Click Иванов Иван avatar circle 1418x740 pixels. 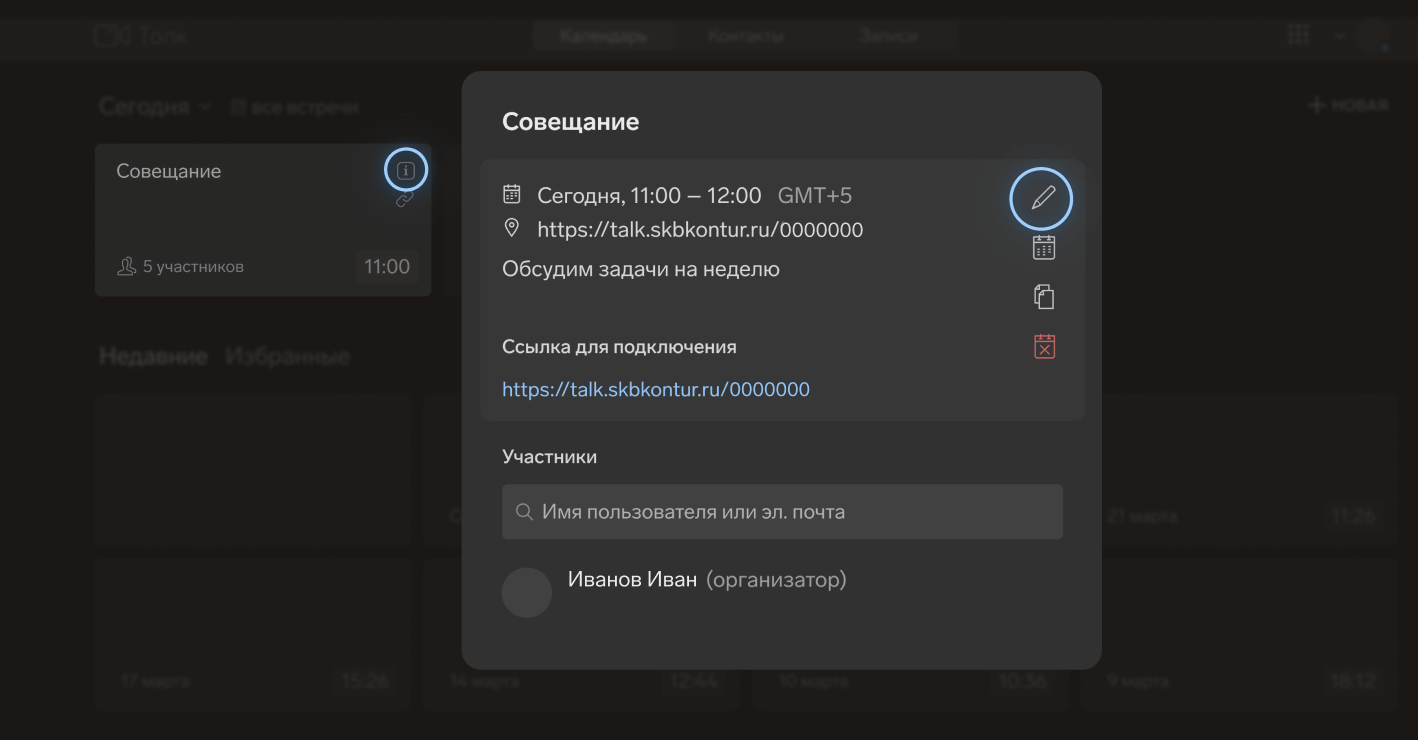point(526,592)
